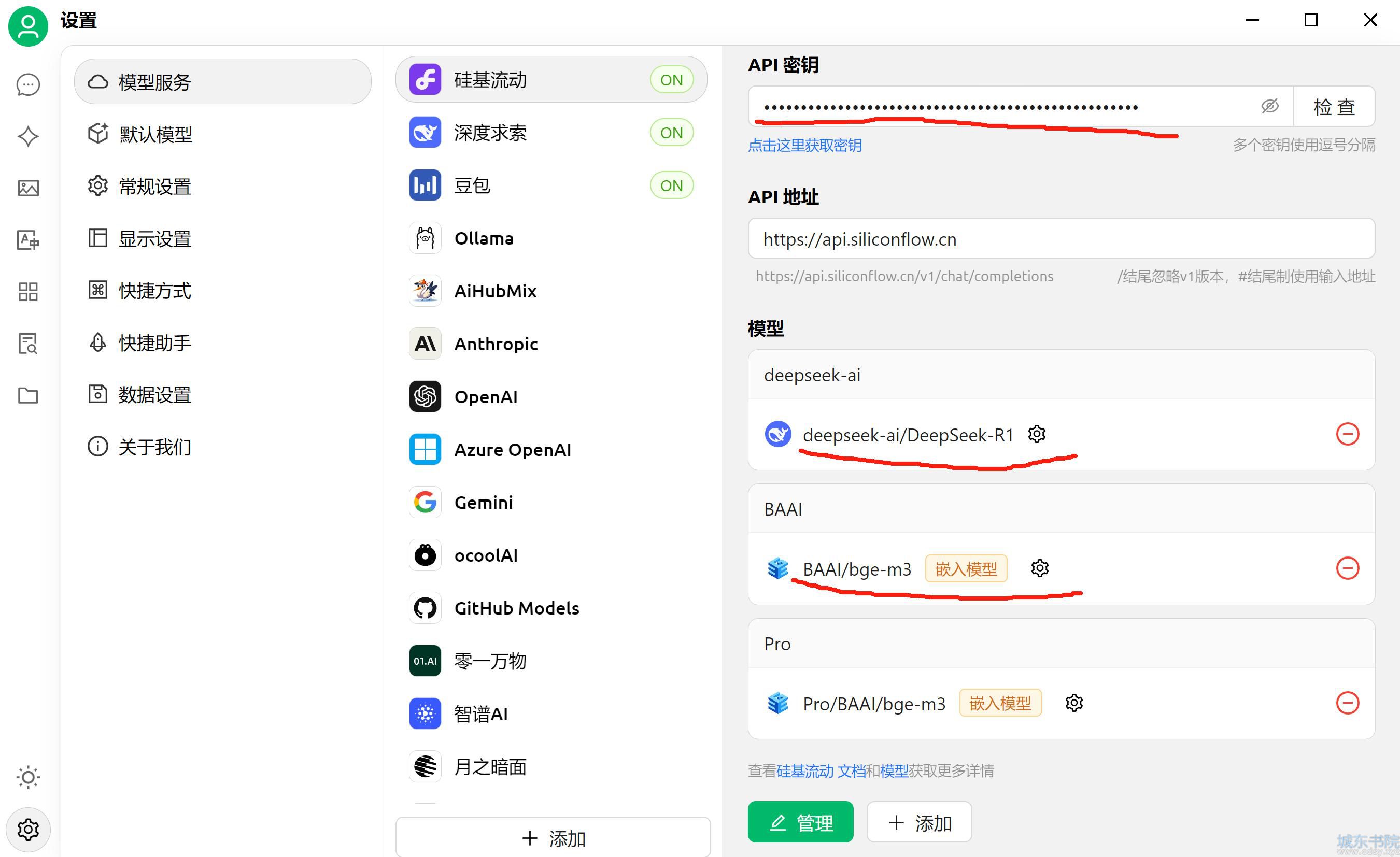Toggle the theme sun icon

(x=28, y=777)
